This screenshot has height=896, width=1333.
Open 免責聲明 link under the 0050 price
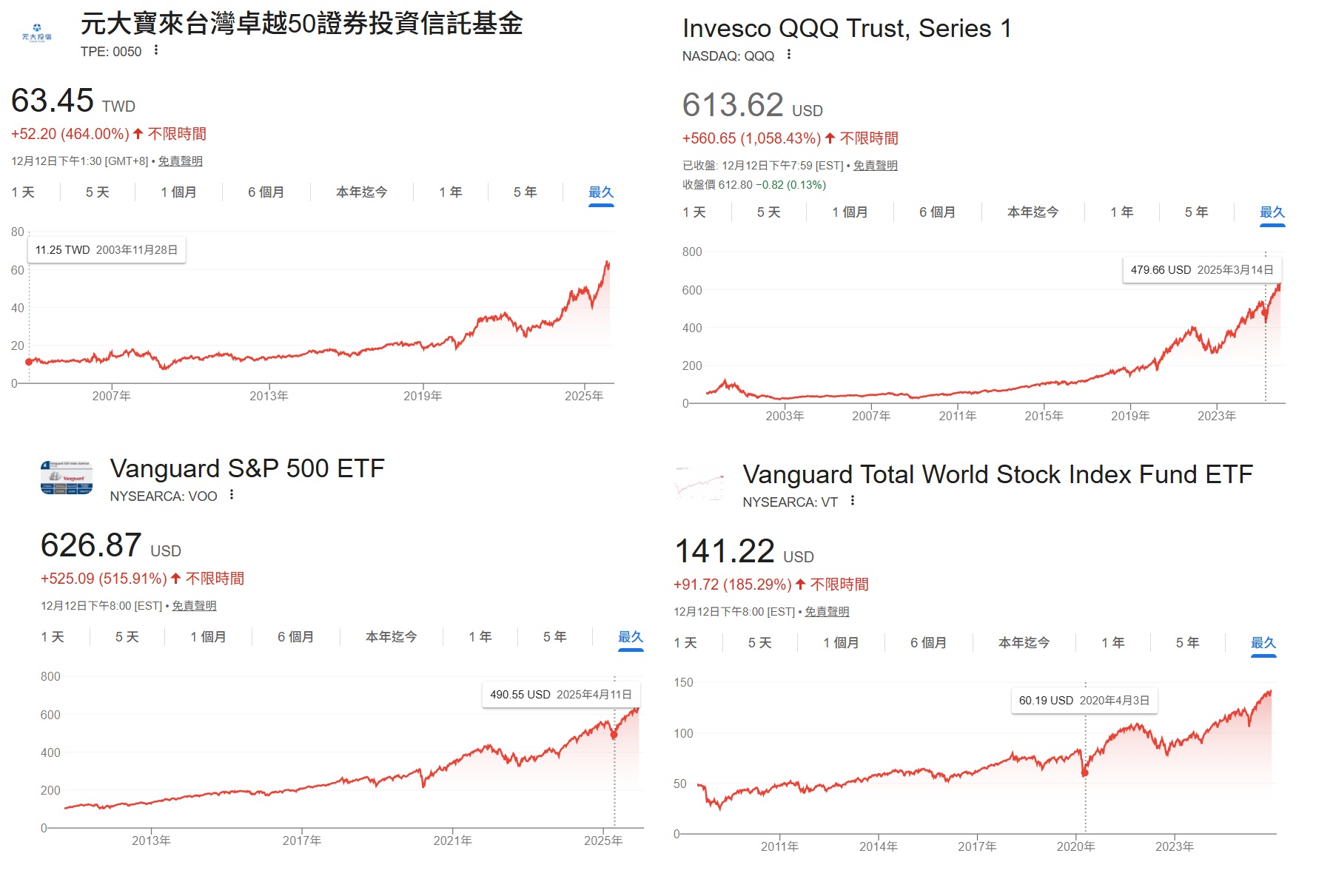(x=181, y=161)
